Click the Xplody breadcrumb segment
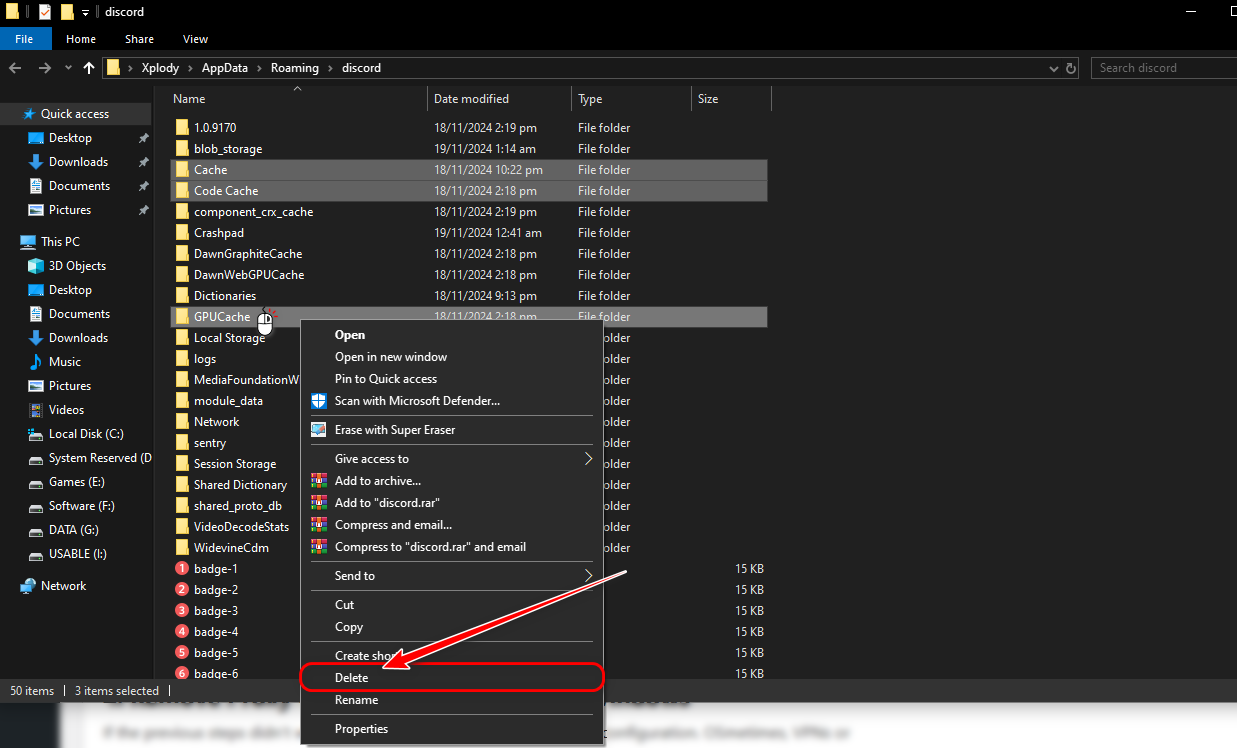 (160, 68)
